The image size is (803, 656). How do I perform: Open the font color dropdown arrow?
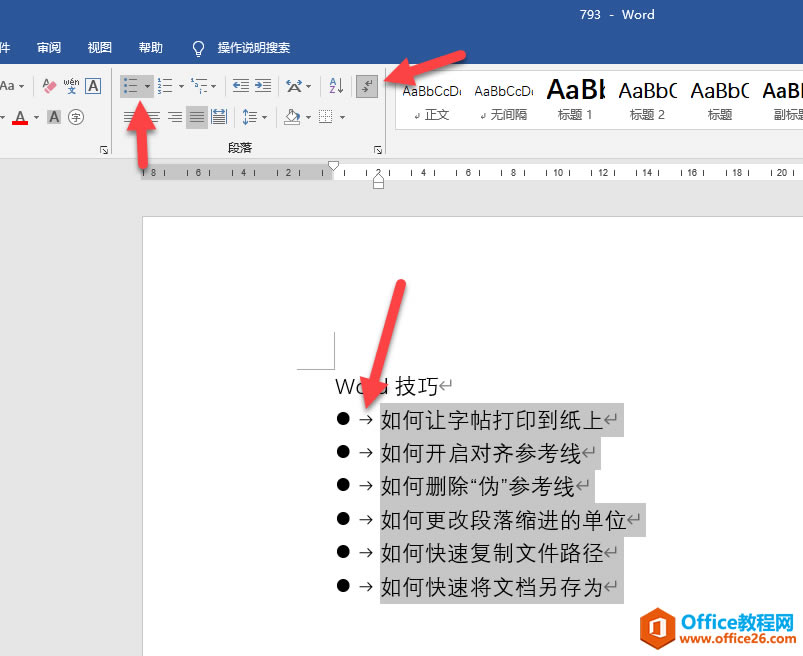pyautogui.click(x=36, y=118)
